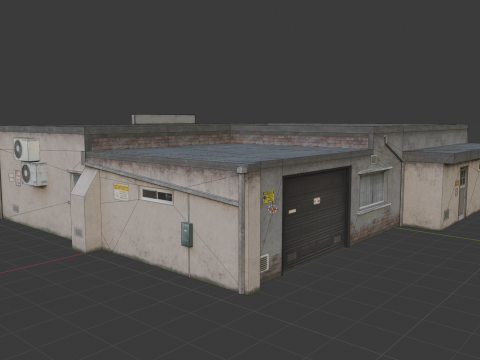Click the yellow warning sign left of garage door

(268, 197)
